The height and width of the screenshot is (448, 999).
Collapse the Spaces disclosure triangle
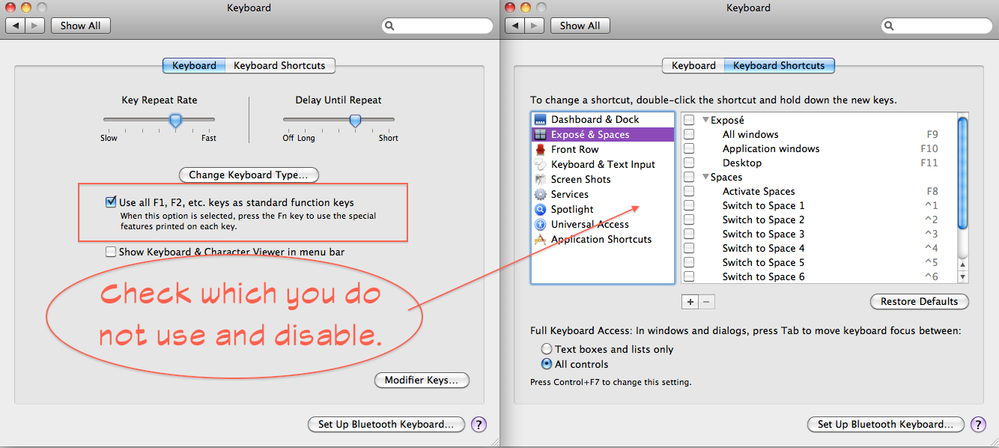(705, 177)
